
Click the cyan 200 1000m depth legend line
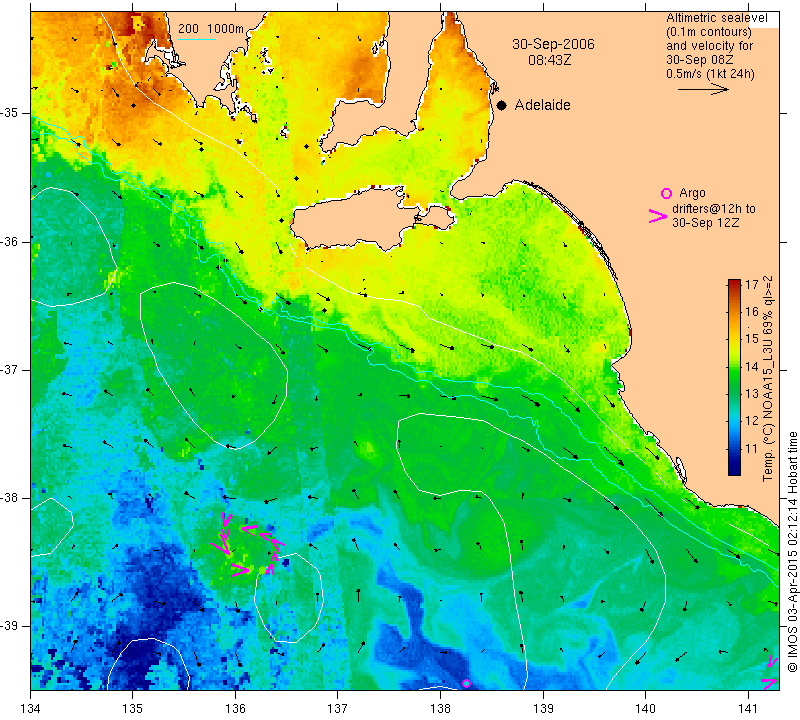tap(196, 39)
